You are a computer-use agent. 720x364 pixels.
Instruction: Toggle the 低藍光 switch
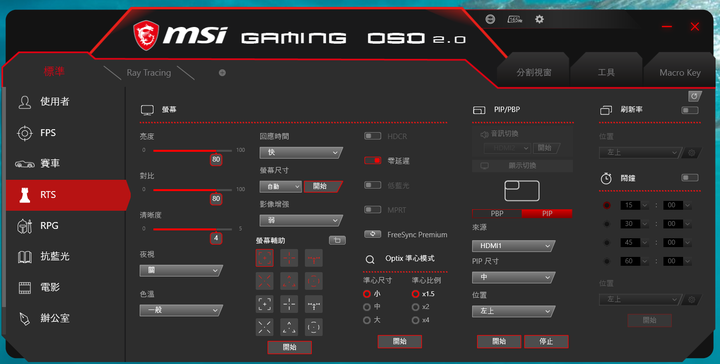372,185
